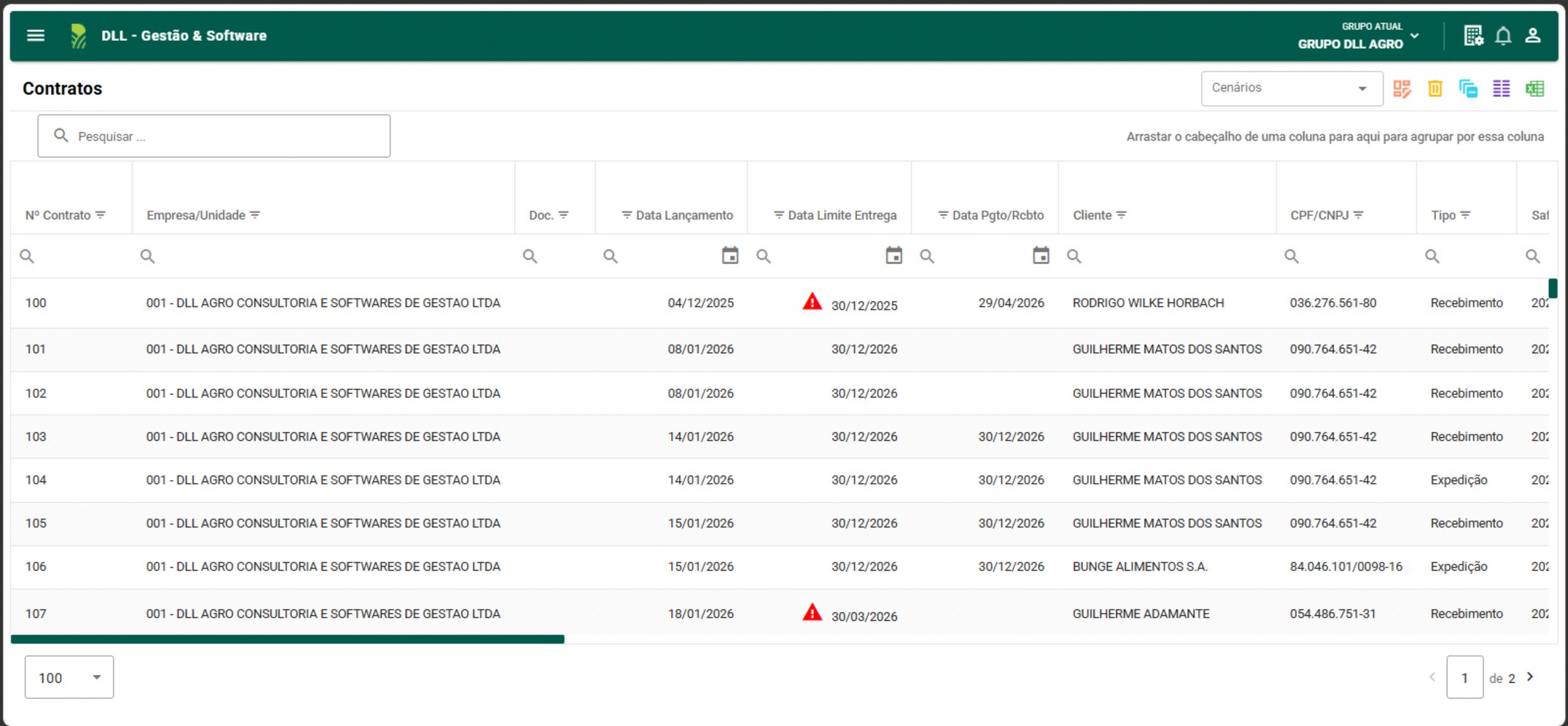Open filter for Cliente column
This screenshot has height=726, width=1568.
(x=1121, y=215)
